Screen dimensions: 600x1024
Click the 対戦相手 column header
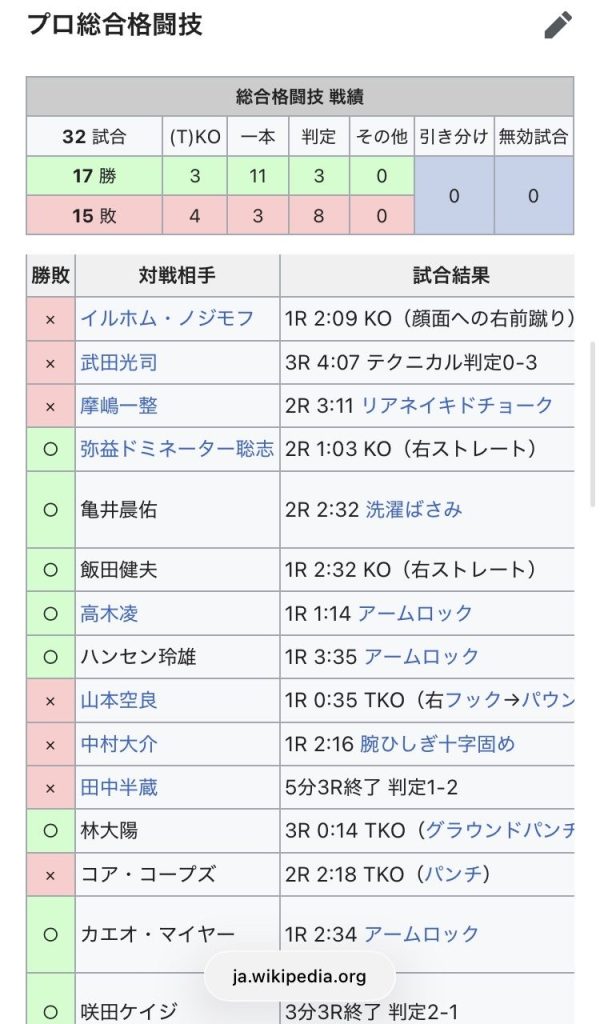tap(177, 275)
